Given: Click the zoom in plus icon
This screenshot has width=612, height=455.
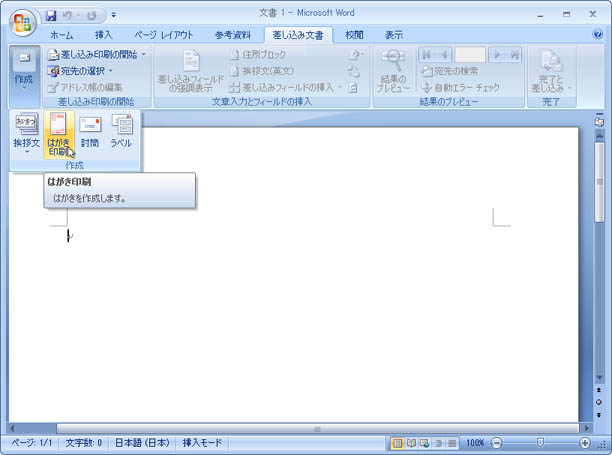Looking at the screenshot, I should click(x=585, y=442).
